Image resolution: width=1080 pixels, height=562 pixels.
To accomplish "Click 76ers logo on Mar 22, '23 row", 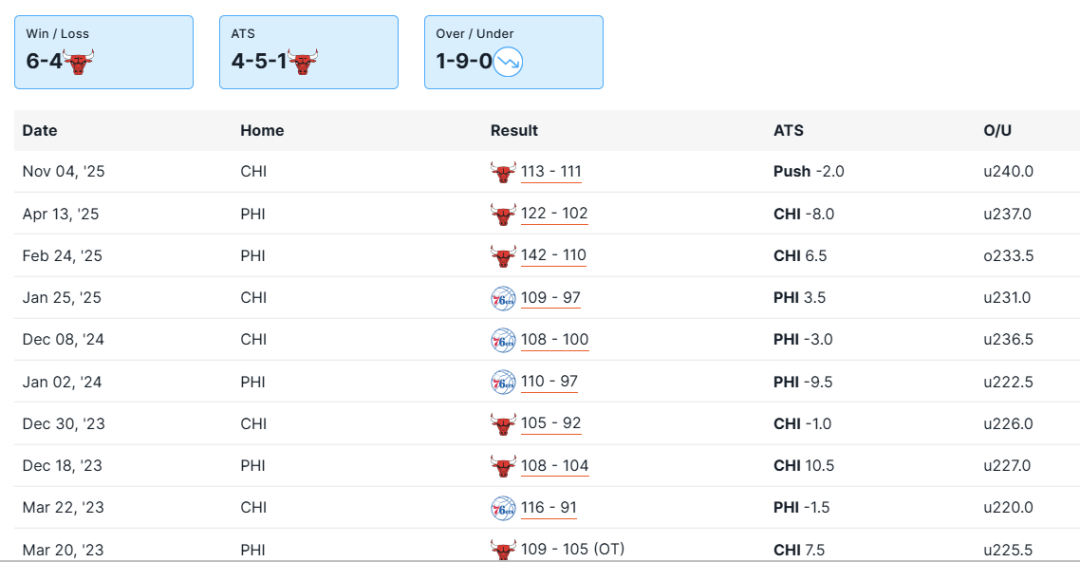I will 503,508.
